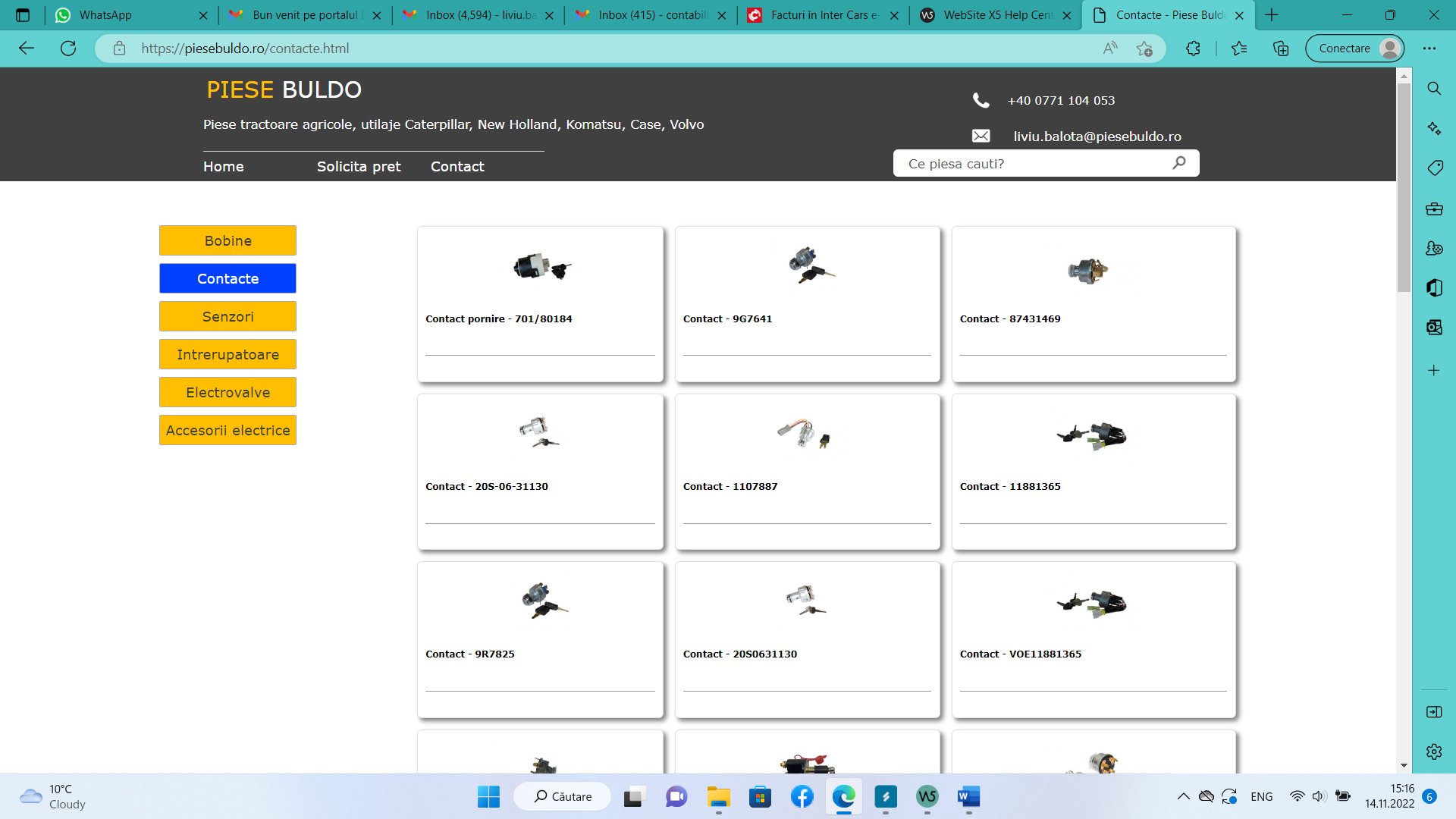This screenshot has height=819, width=1456.
Task: Open Edge settings and more menu
Action: coord(1429,49)
